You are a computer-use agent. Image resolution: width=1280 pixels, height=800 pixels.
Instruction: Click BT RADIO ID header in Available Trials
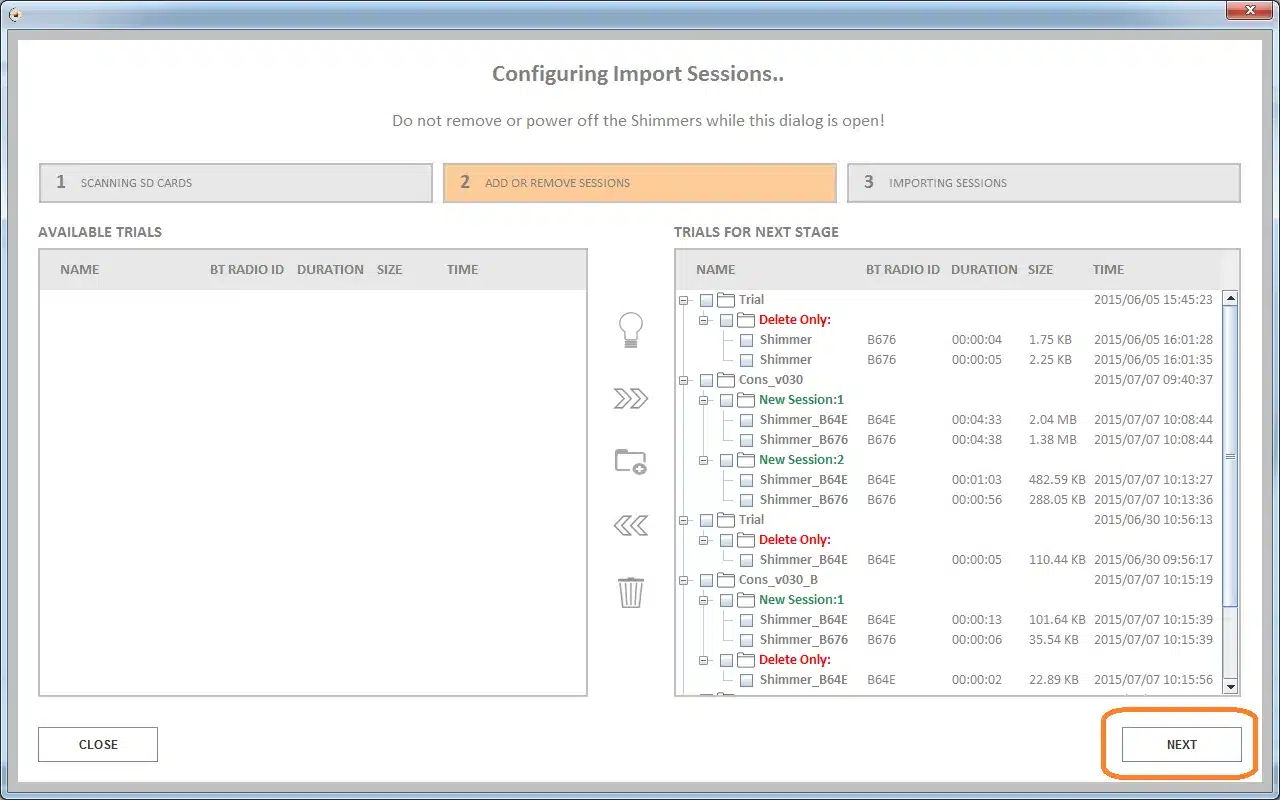coord(247,270)
